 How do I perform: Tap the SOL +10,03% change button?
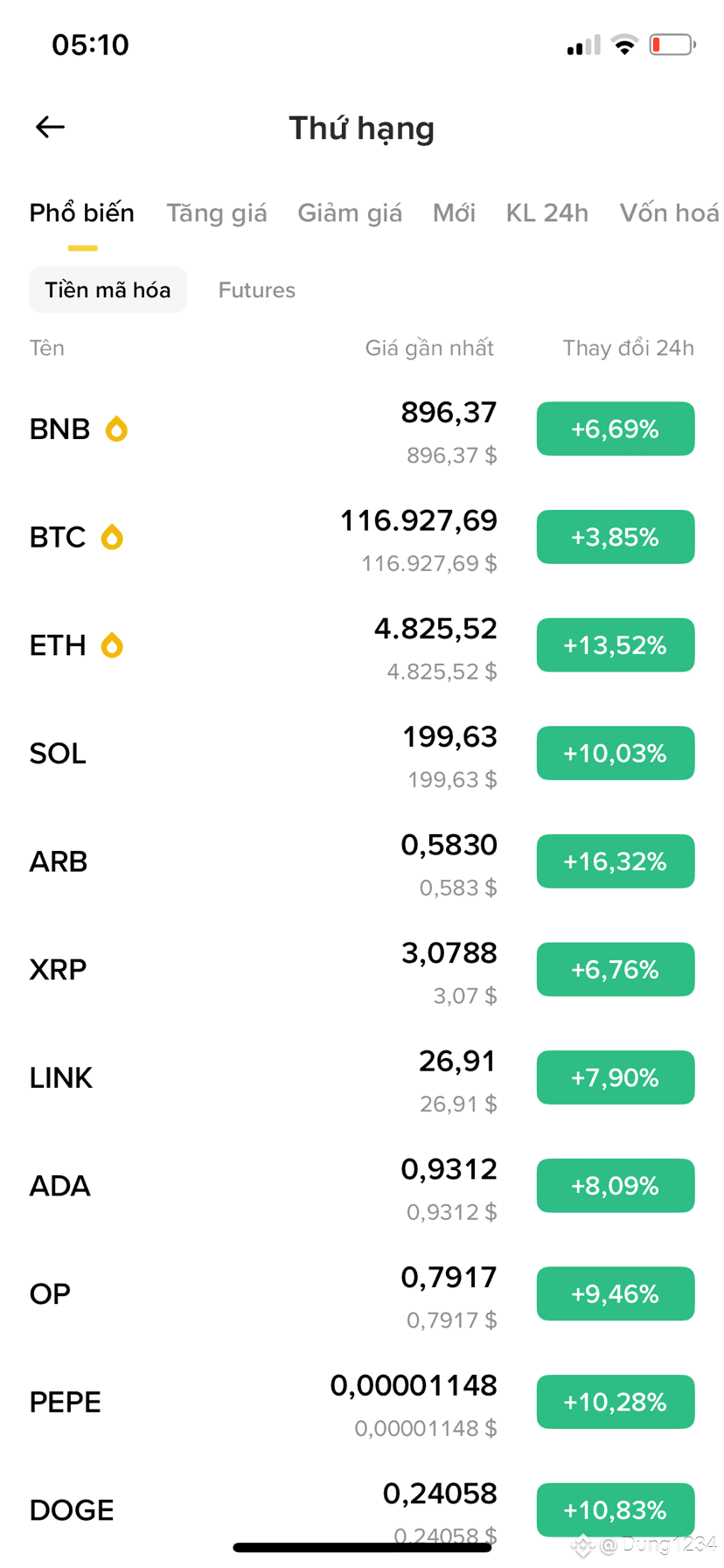(x=616, y=753)
